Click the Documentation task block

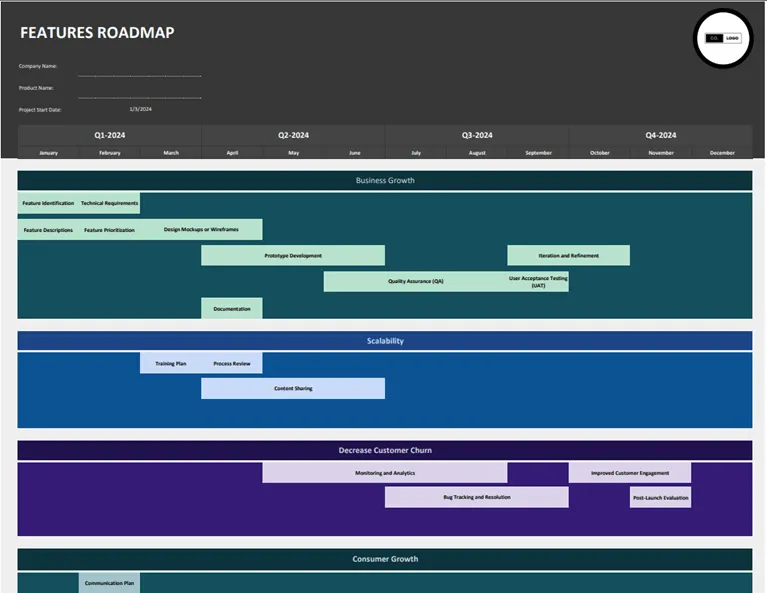click(232, 308)
